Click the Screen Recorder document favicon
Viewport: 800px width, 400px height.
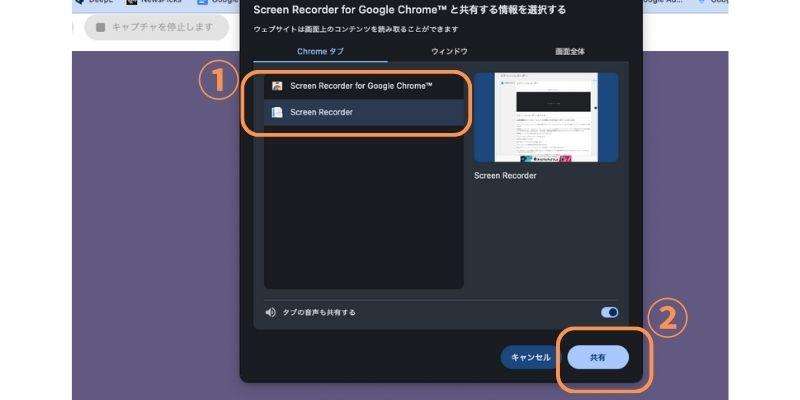coord(277,112)
